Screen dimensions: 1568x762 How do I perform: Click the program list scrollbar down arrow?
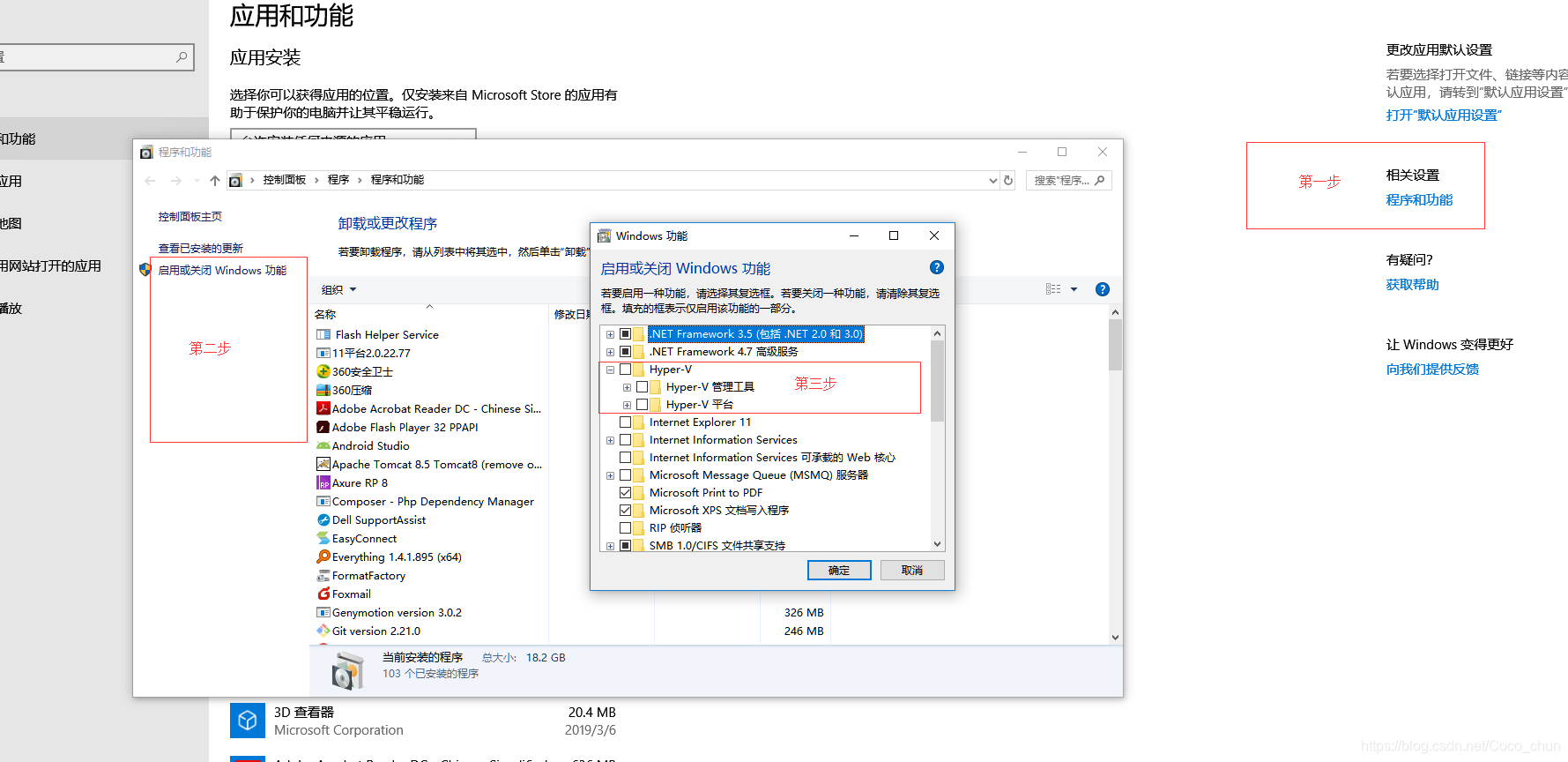(x=1115, y=637)
